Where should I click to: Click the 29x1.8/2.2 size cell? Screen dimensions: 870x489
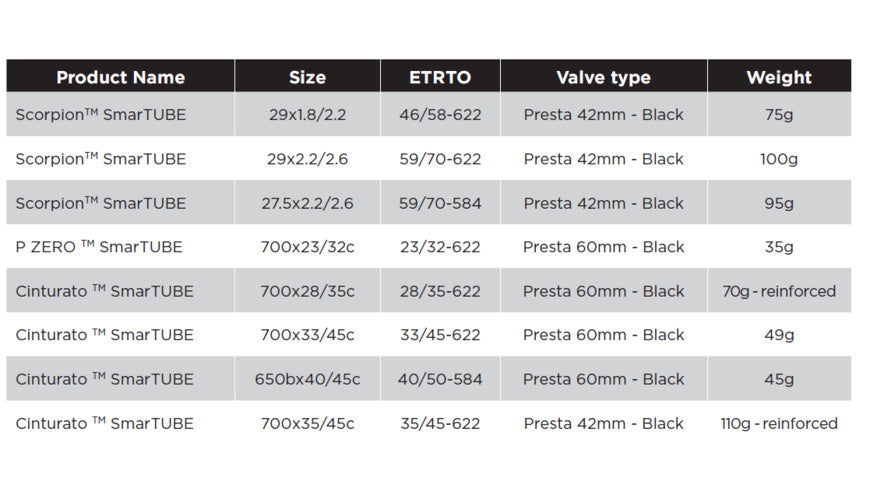(307, 115)
